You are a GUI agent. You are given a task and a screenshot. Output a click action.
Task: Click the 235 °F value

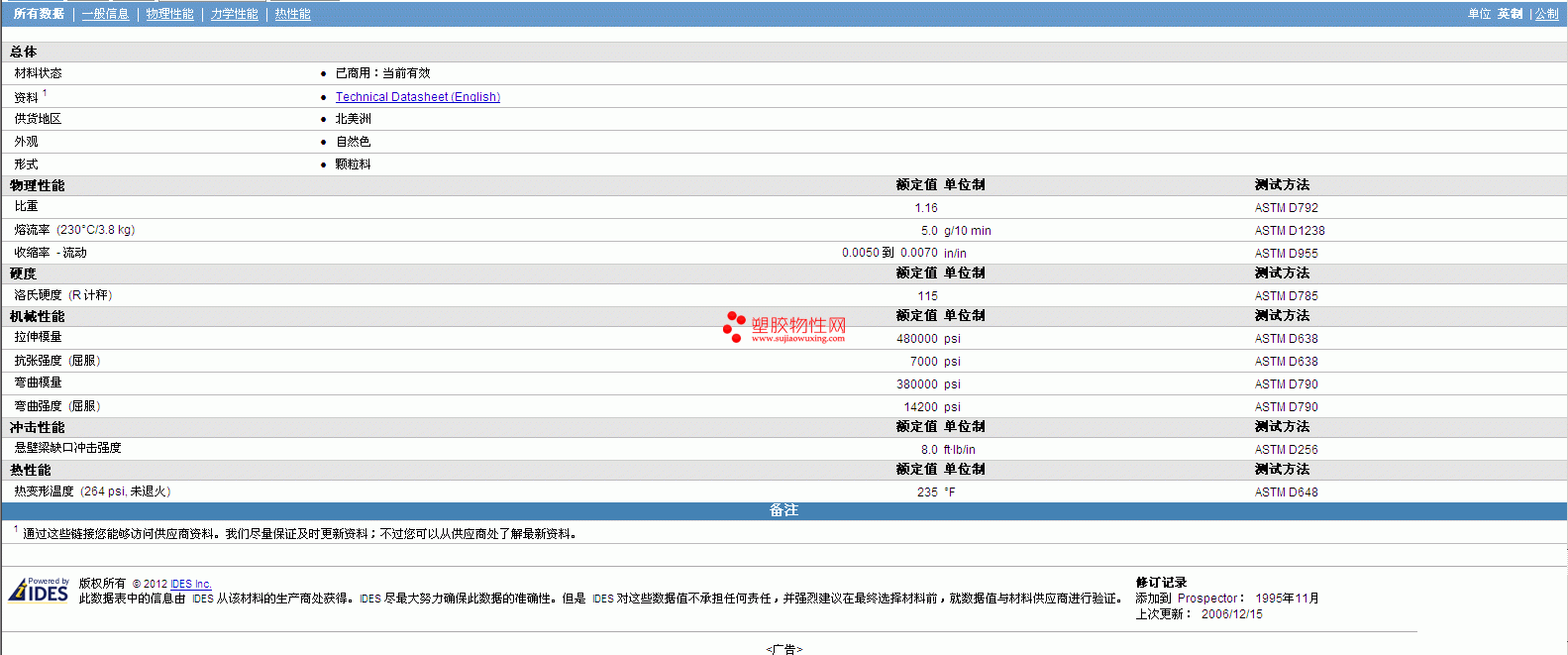(x=936, y=492)
